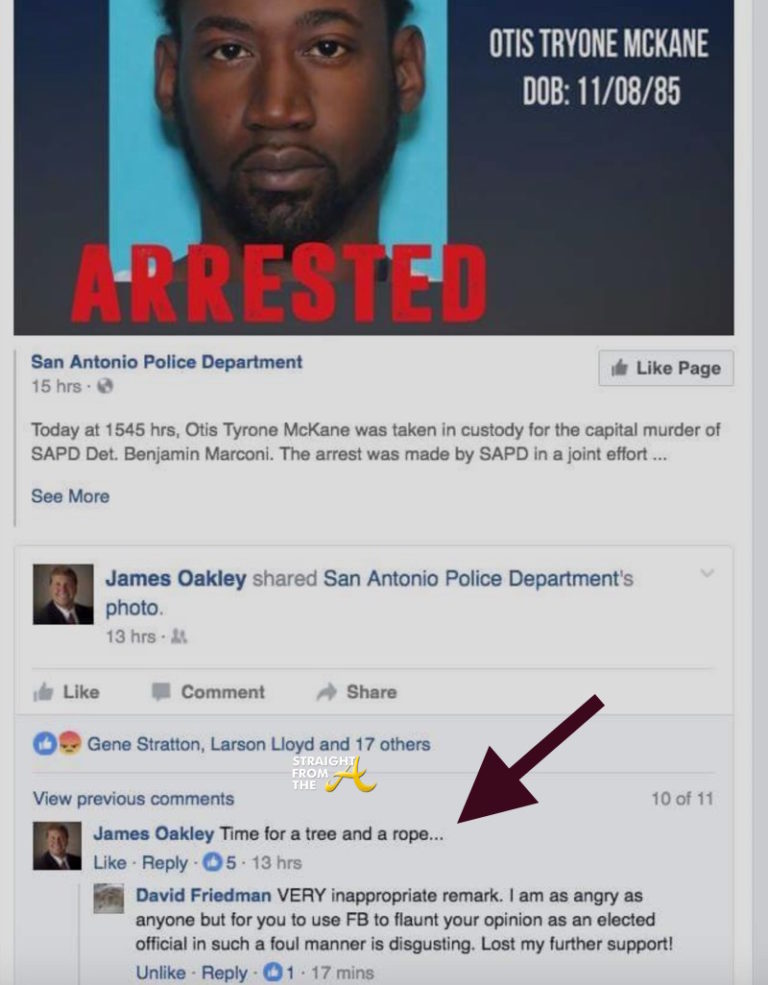Click the like count icon on Friedman's reply

coord(273,972)
